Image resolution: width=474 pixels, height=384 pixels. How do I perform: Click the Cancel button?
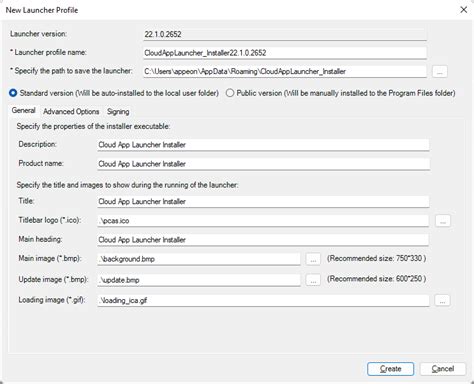click(443, 369)
